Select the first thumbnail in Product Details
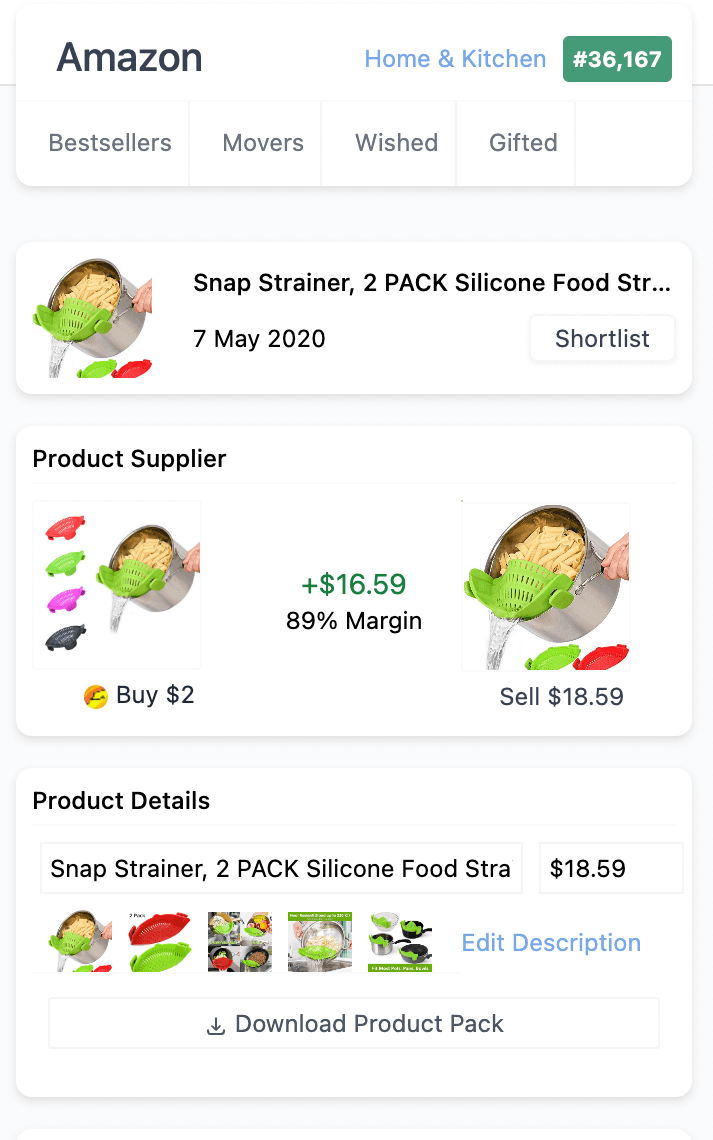This screenshot has height=1140, width=713. pyautogui.click(x=80, y=941)
